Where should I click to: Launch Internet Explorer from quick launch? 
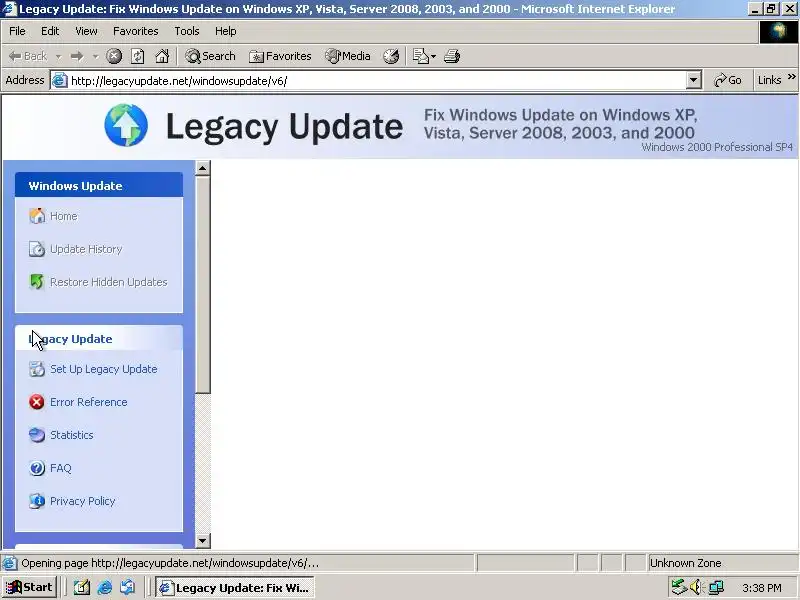point(105,588)
